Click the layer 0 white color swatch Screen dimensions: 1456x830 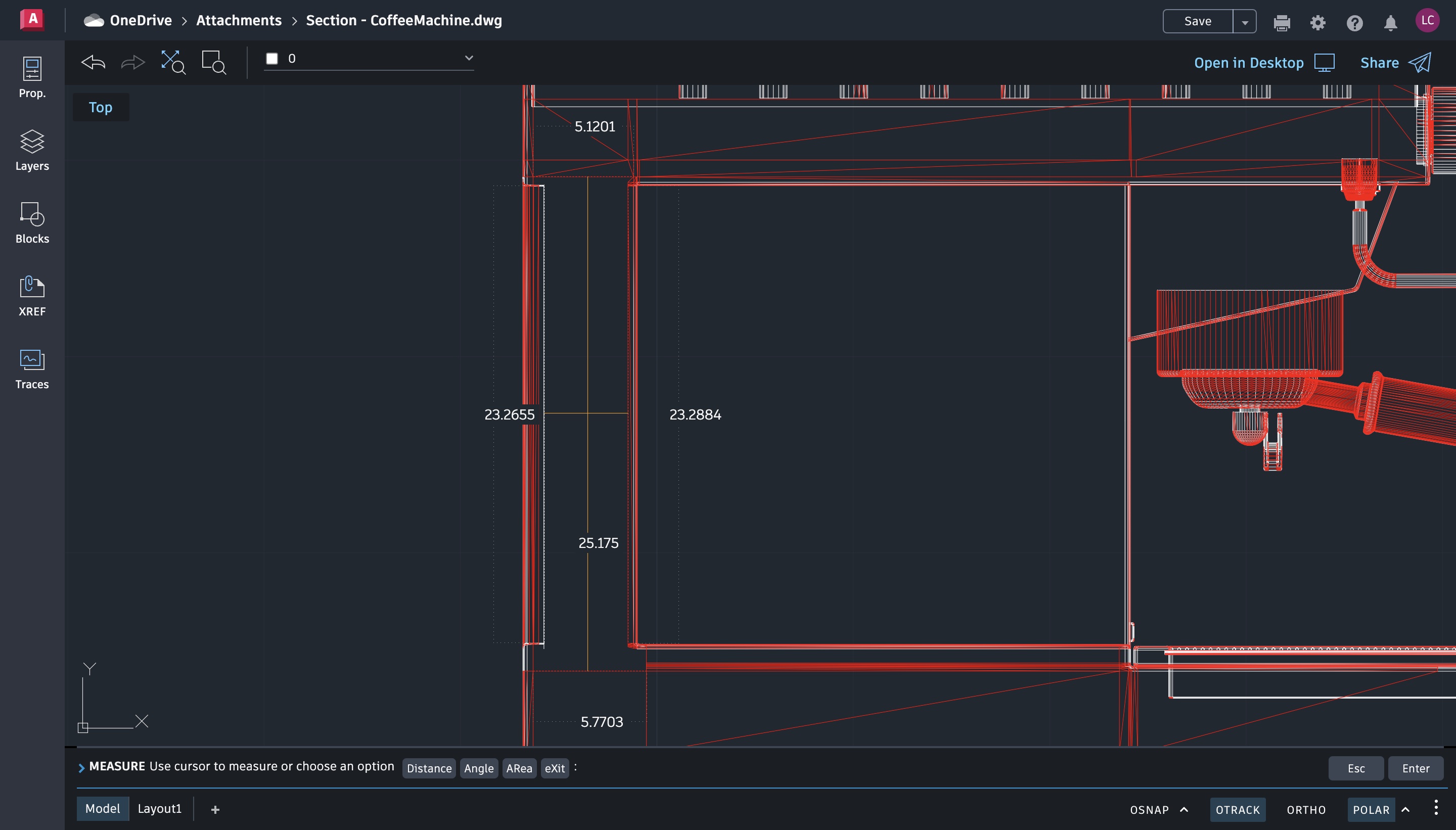click(272, 59)
